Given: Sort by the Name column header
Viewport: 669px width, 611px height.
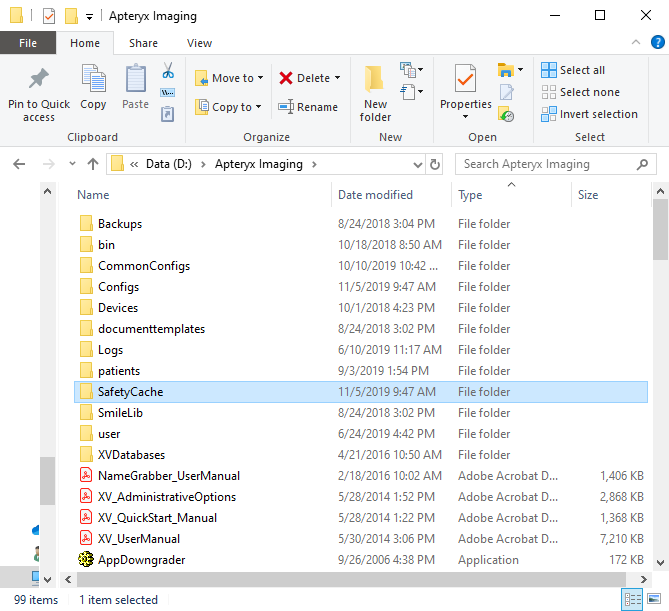Looking at the screenshot, I should click(93, 195).
